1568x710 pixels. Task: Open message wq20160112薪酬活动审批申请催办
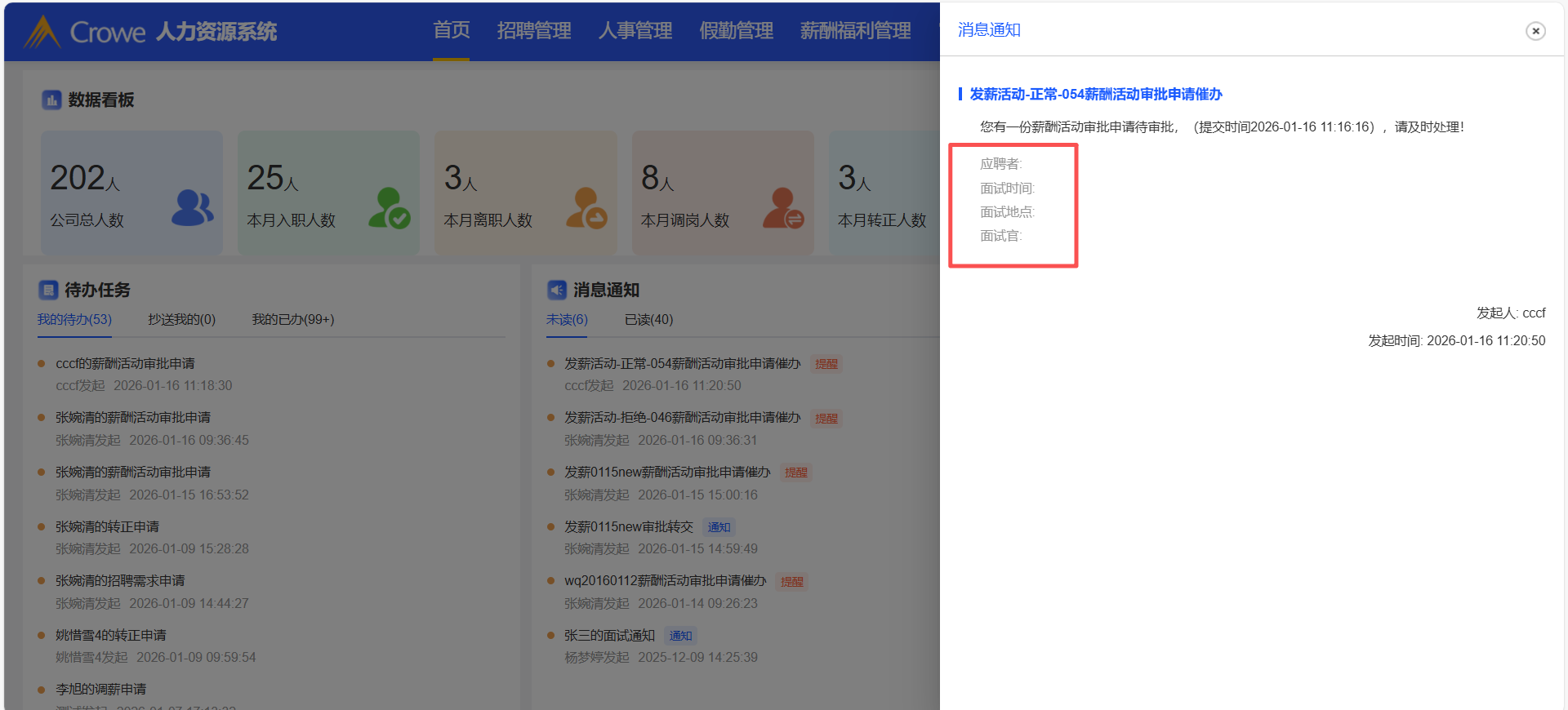666,581
